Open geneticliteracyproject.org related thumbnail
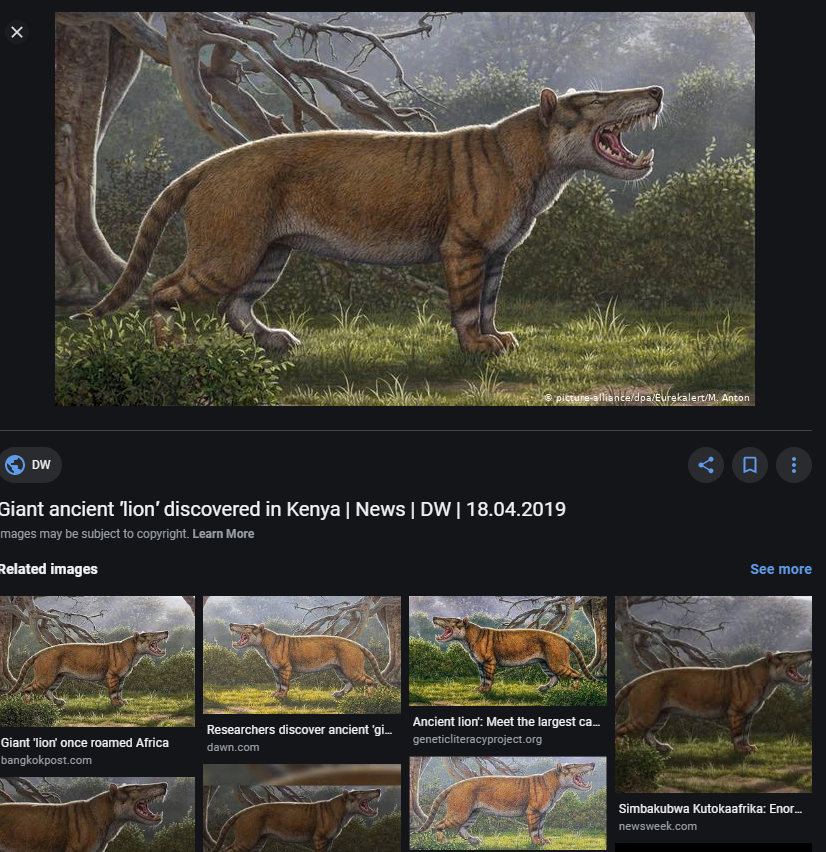Image resolution: width=826 pixels, height=852 pixels. coord(508,651)
